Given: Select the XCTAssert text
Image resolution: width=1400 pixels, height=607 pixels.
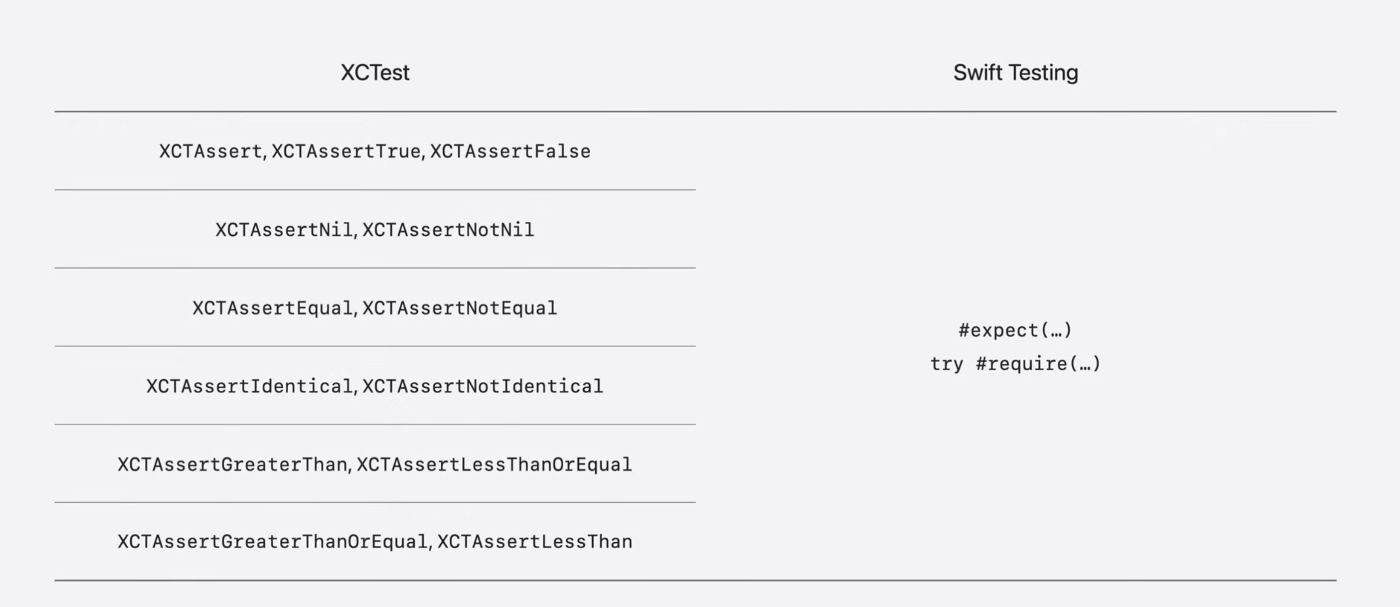Looking at the screenshot, I should [x=210, y=151].
